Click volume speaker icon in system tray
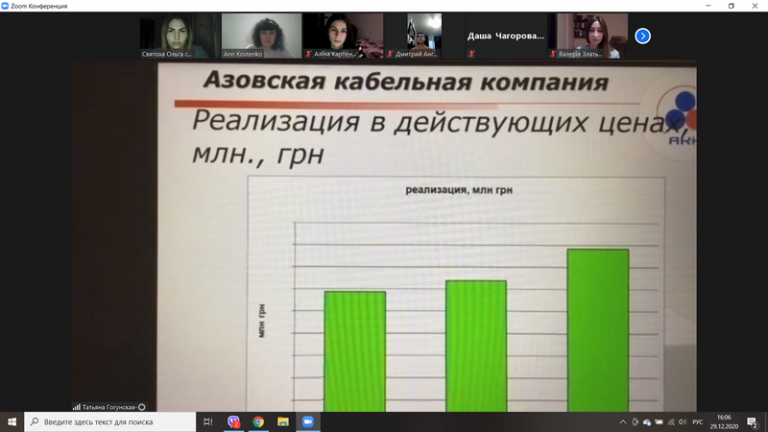Screen dimensions: 768x432 [x=683, y=422]
